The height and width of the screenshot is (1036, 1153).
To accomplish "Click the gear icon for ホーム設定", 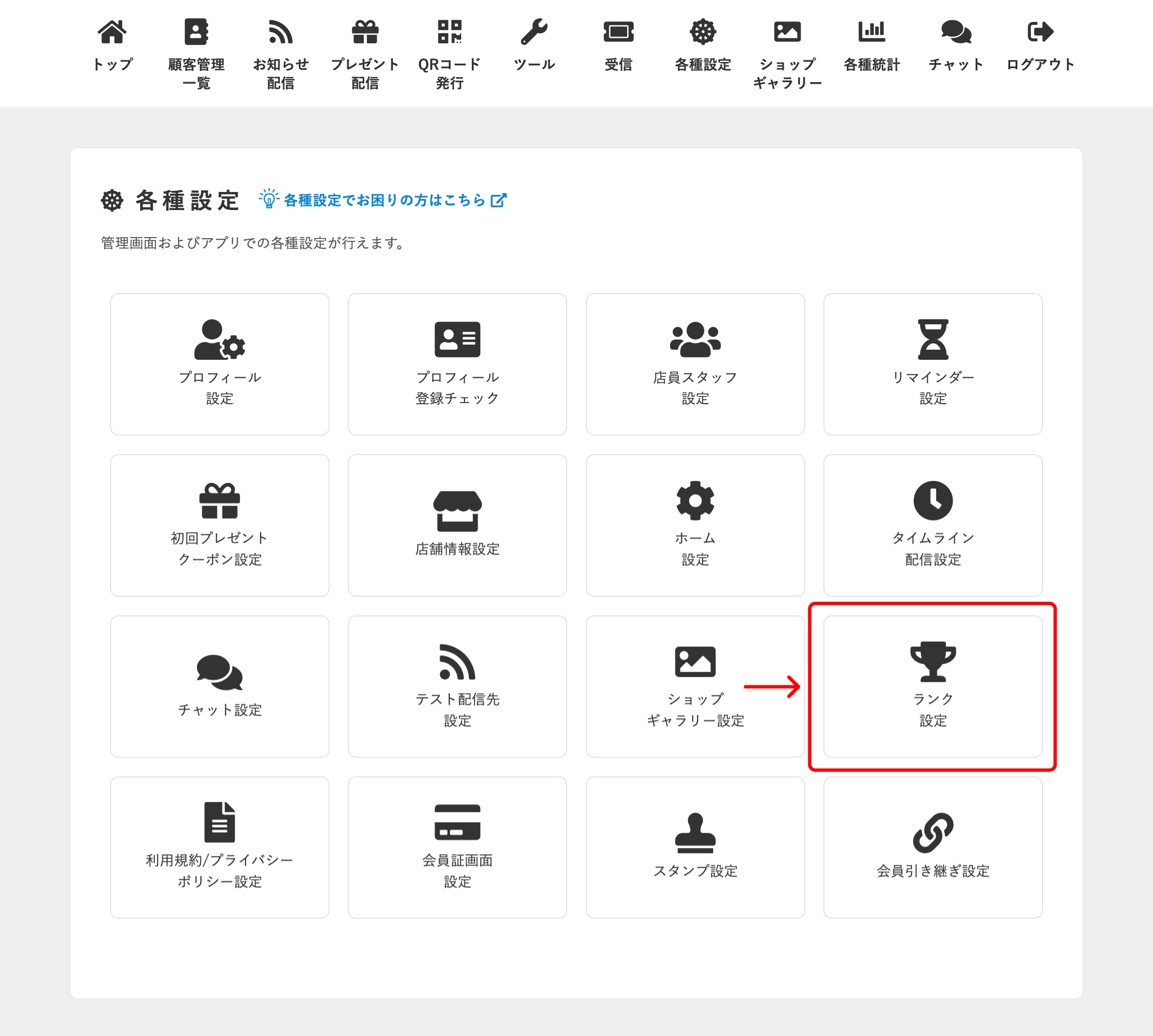I will pyautogui.click(x=695, y=501).
